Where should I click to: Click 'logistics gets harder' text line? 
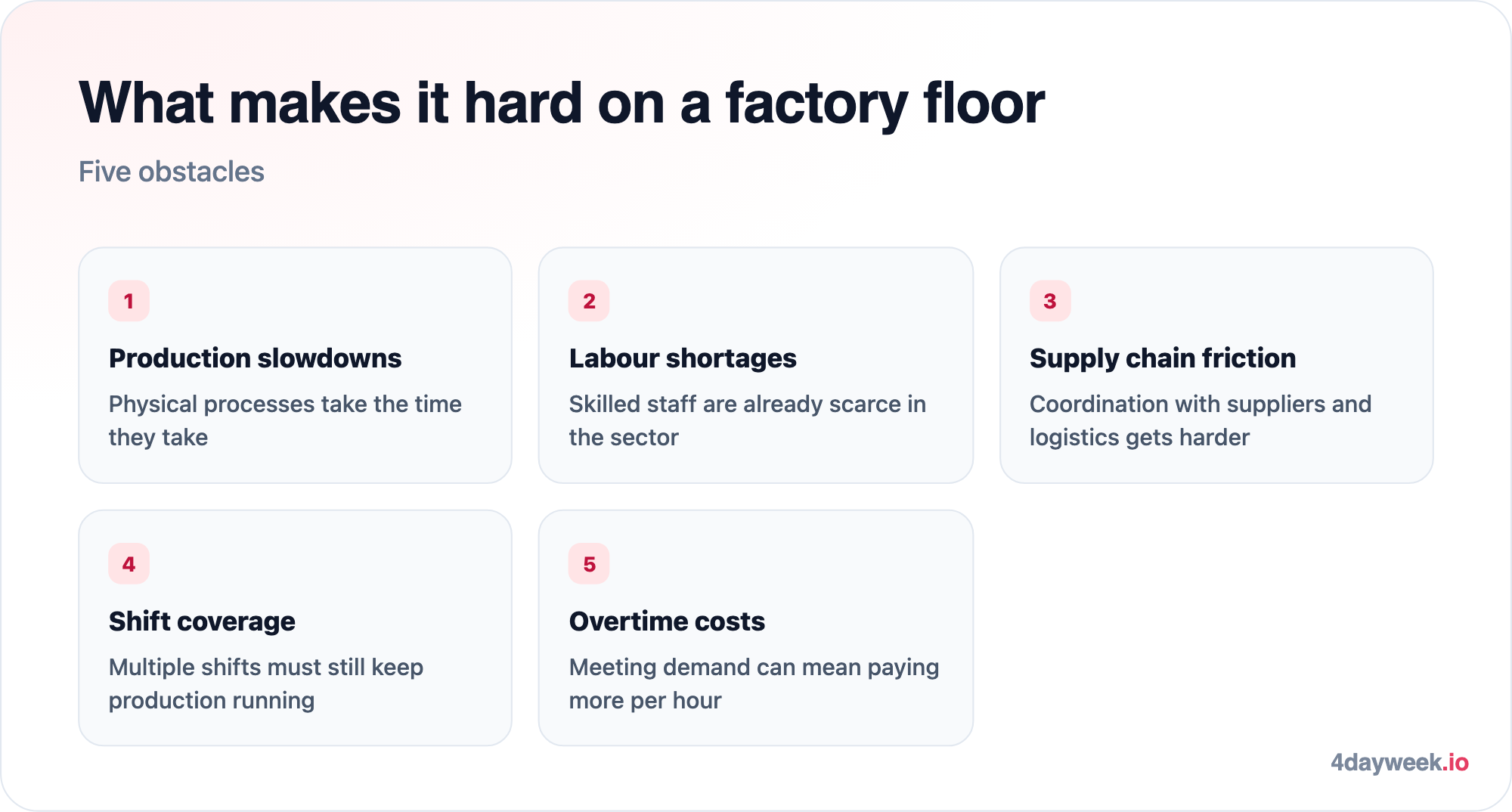1139,438
